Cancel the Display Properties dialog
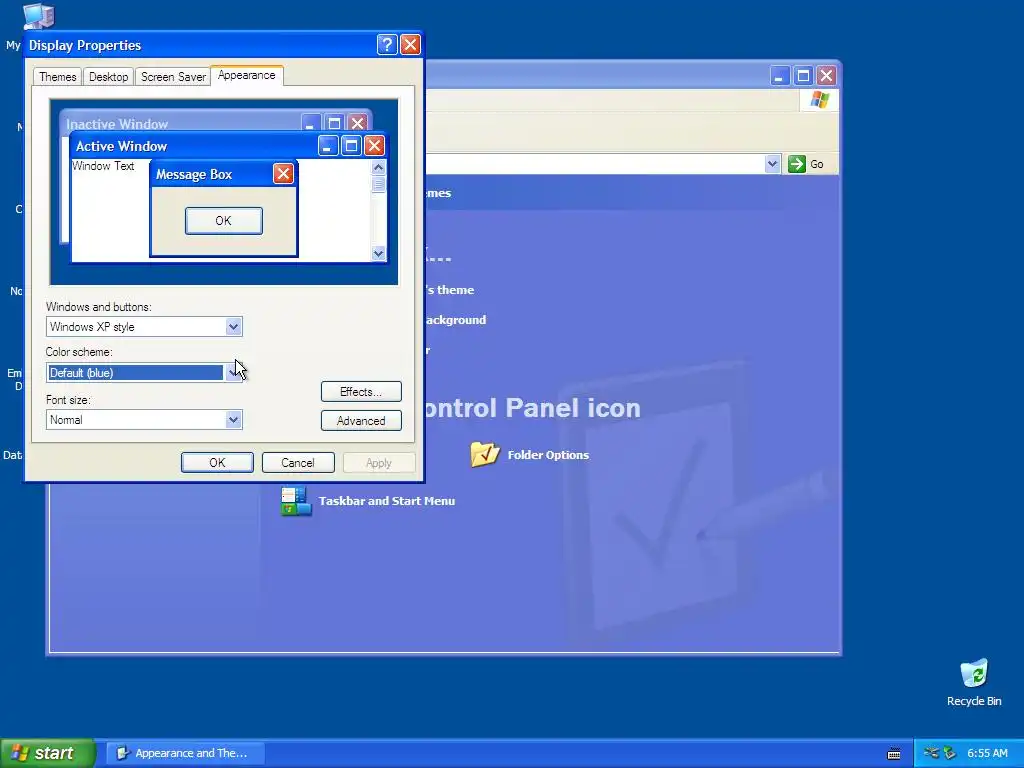 [x=298, y=462]
